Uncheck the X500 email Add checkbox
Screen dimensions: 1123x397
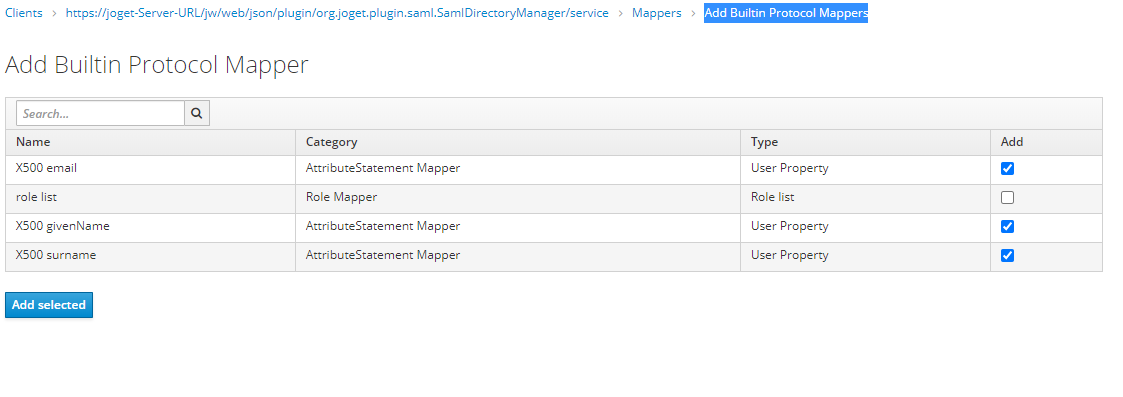tap(1007, 168)
